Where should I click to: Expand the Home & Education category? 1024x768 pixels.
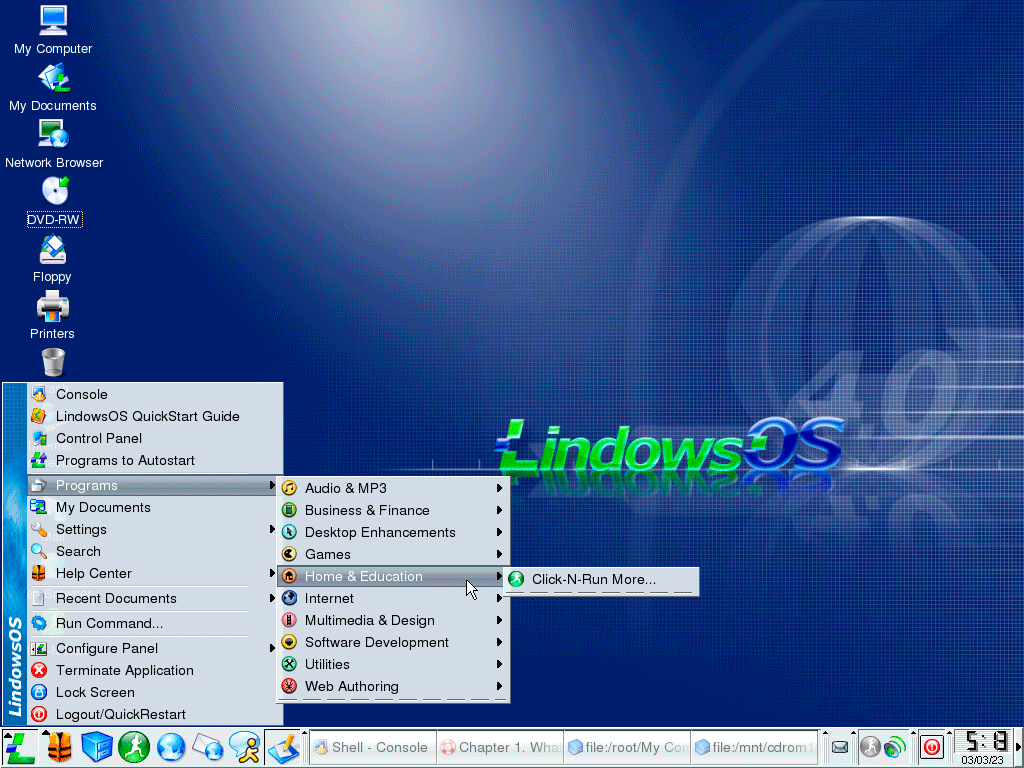tap(392, 577)
